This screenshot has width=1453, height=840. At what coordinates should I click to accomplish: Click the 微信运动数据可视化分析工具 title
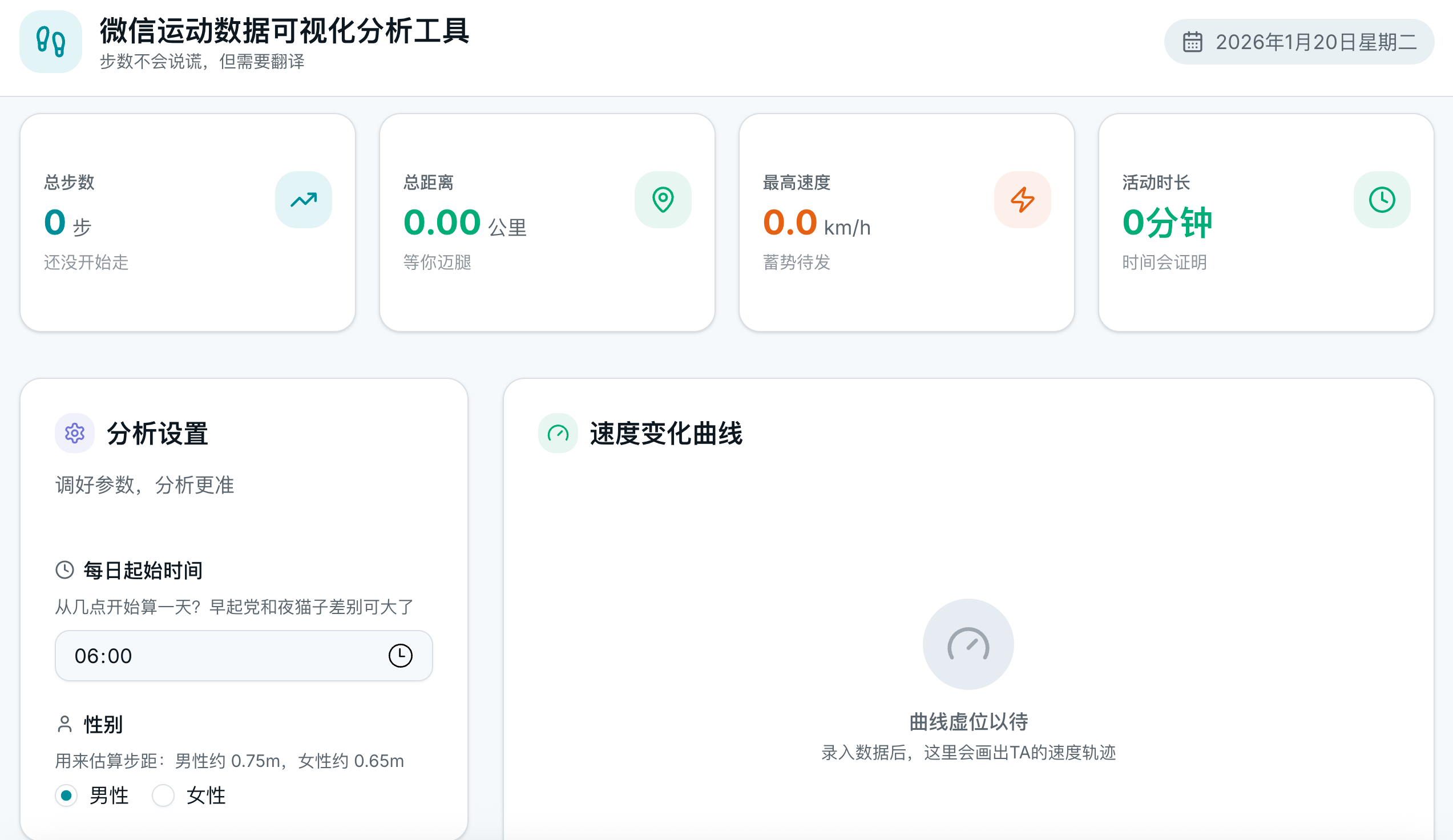coord(284,31)
